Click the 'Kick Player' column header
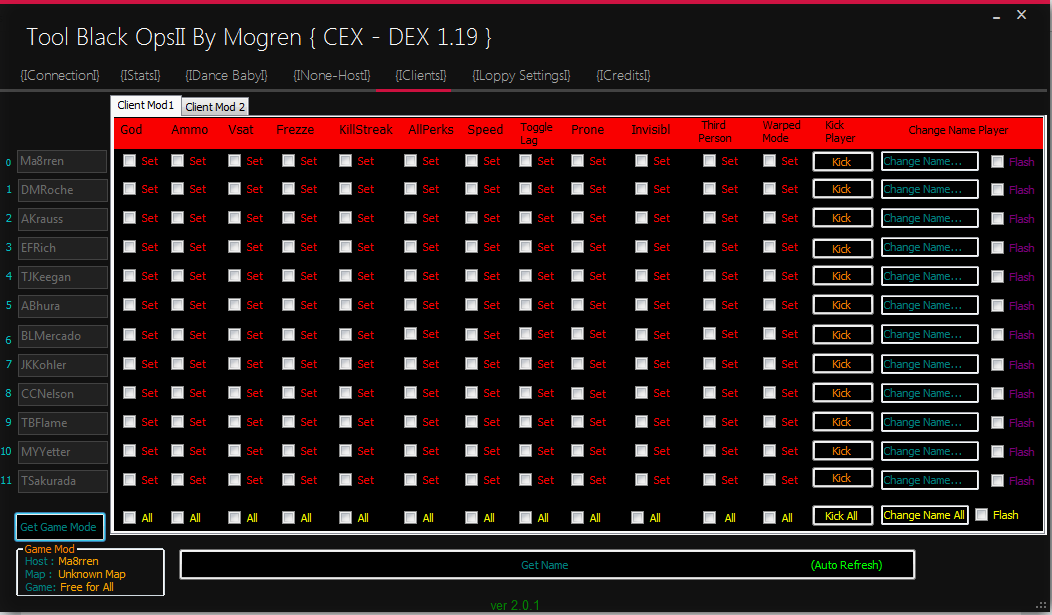Screen dimensions: 1052x615 tap(840, 131)
